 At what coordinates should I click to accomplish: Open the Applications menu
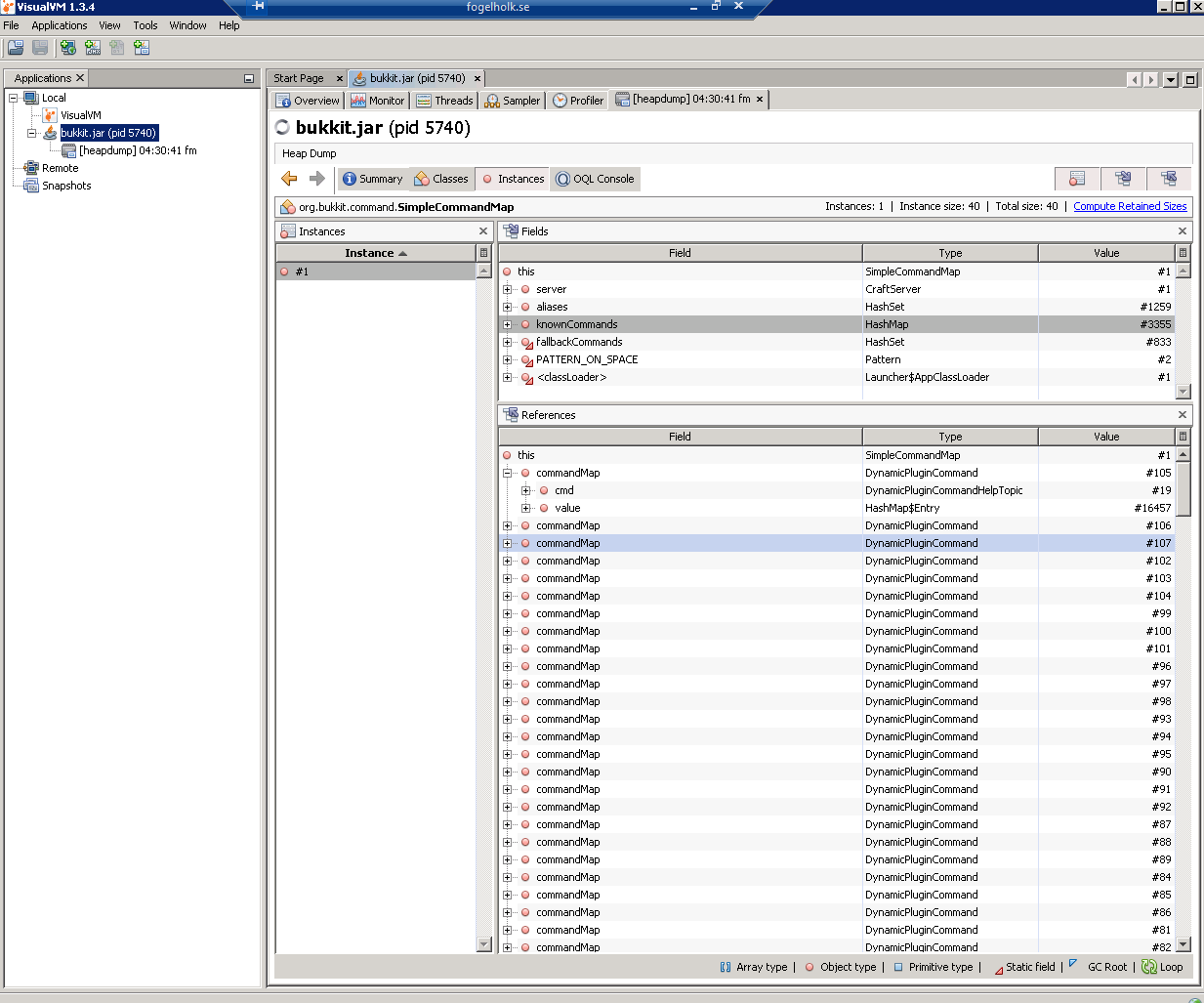click(x=60, y=25)
